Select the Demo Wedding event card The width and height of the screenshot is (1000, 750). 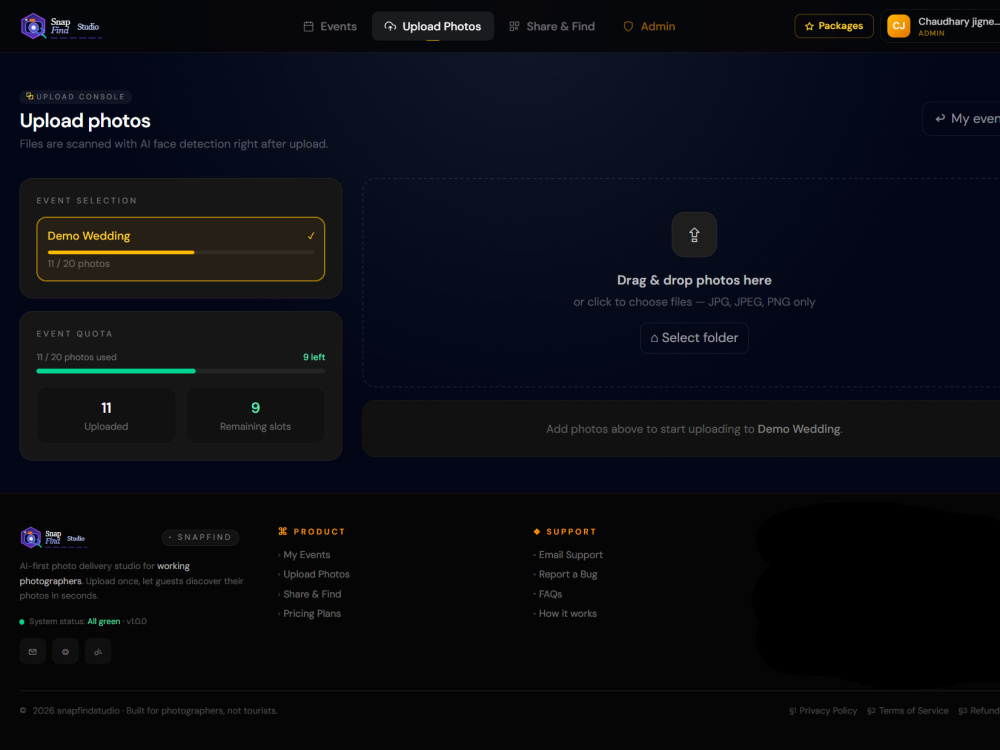(180, 249)
